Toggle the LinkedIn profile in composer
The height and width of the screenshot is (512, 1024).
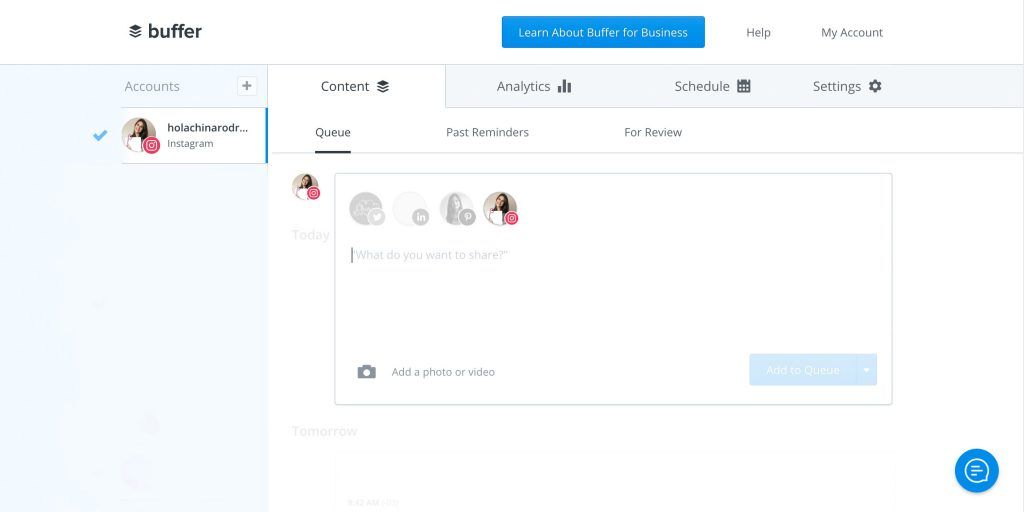tap(411, 209)
